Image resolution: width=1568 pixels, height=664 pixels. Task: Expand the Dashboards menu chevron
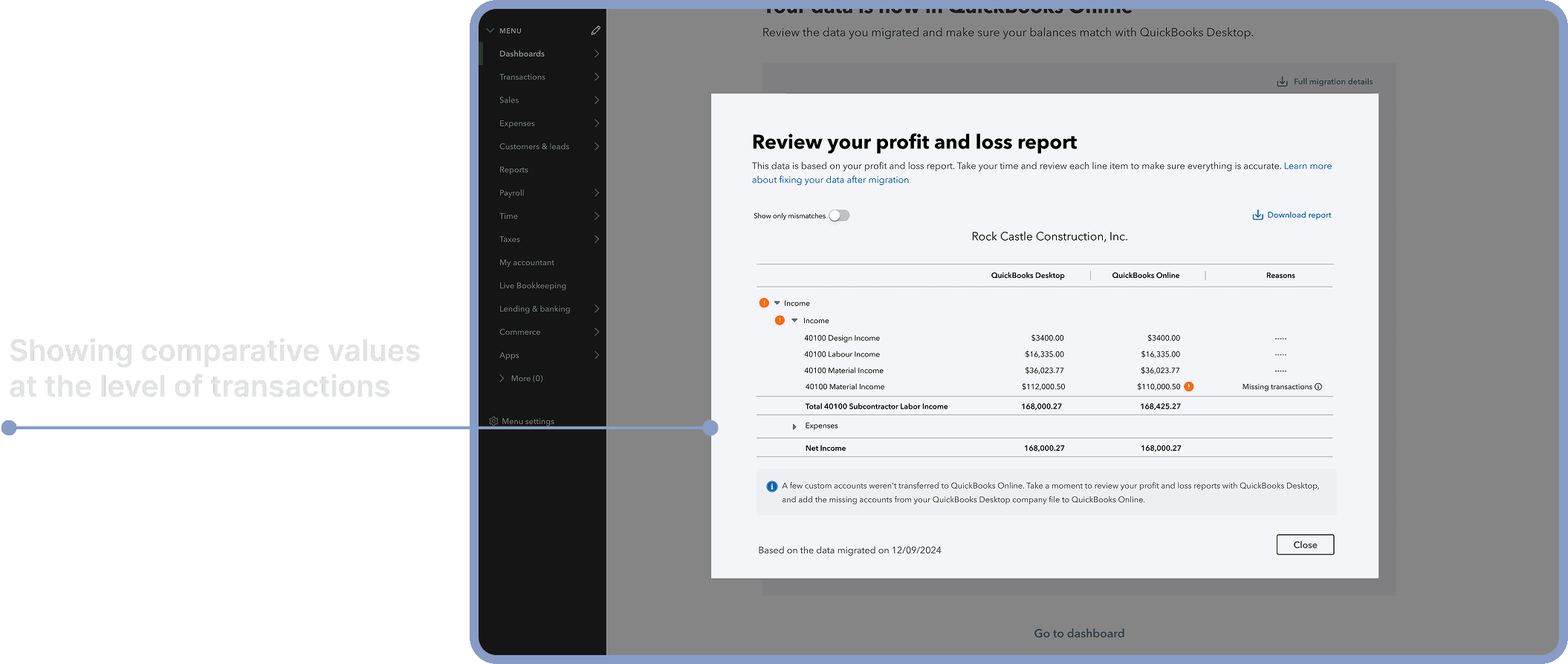597,53
